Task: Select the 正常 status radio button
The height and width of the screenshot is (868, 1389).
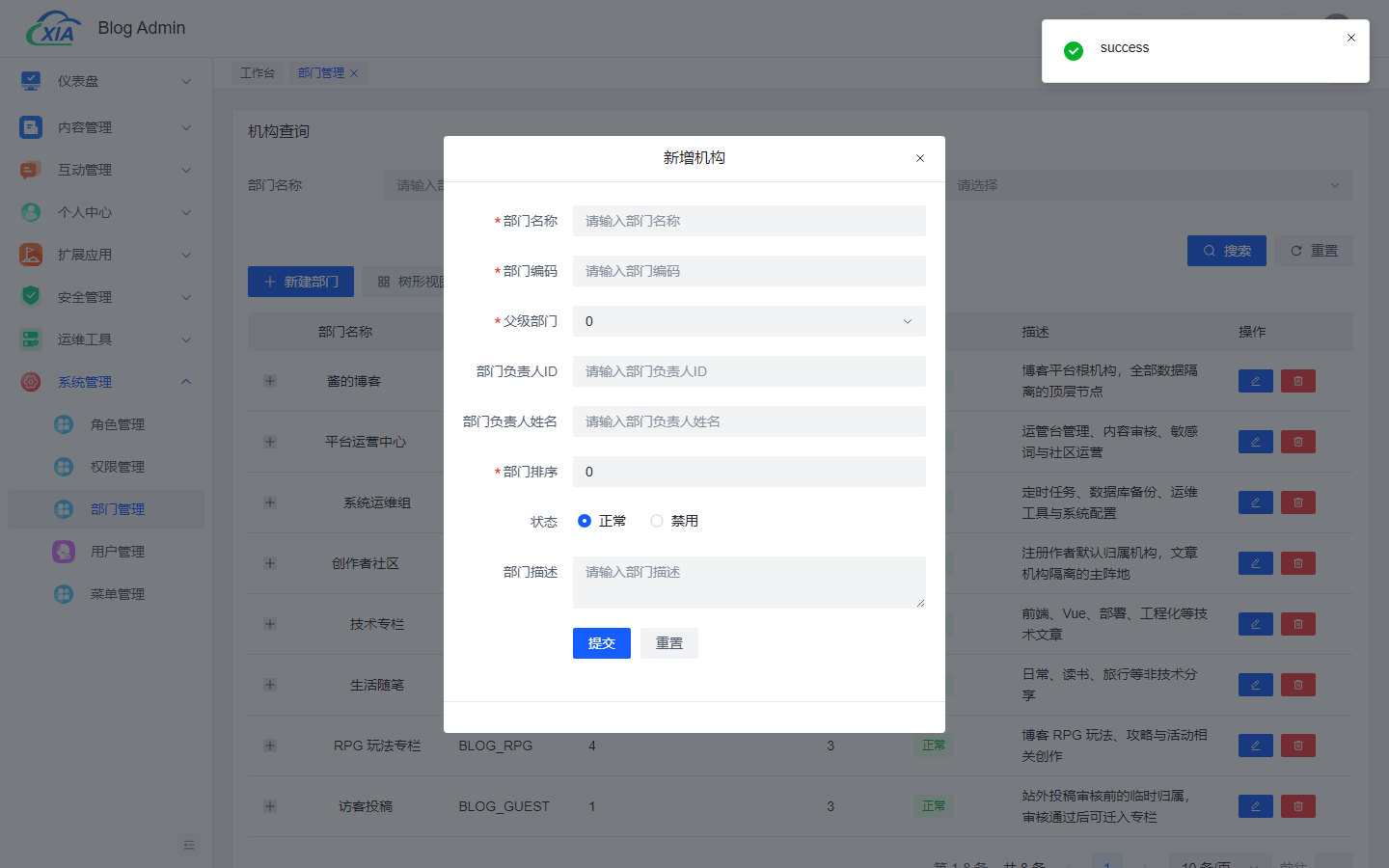Action: (585, 521)
